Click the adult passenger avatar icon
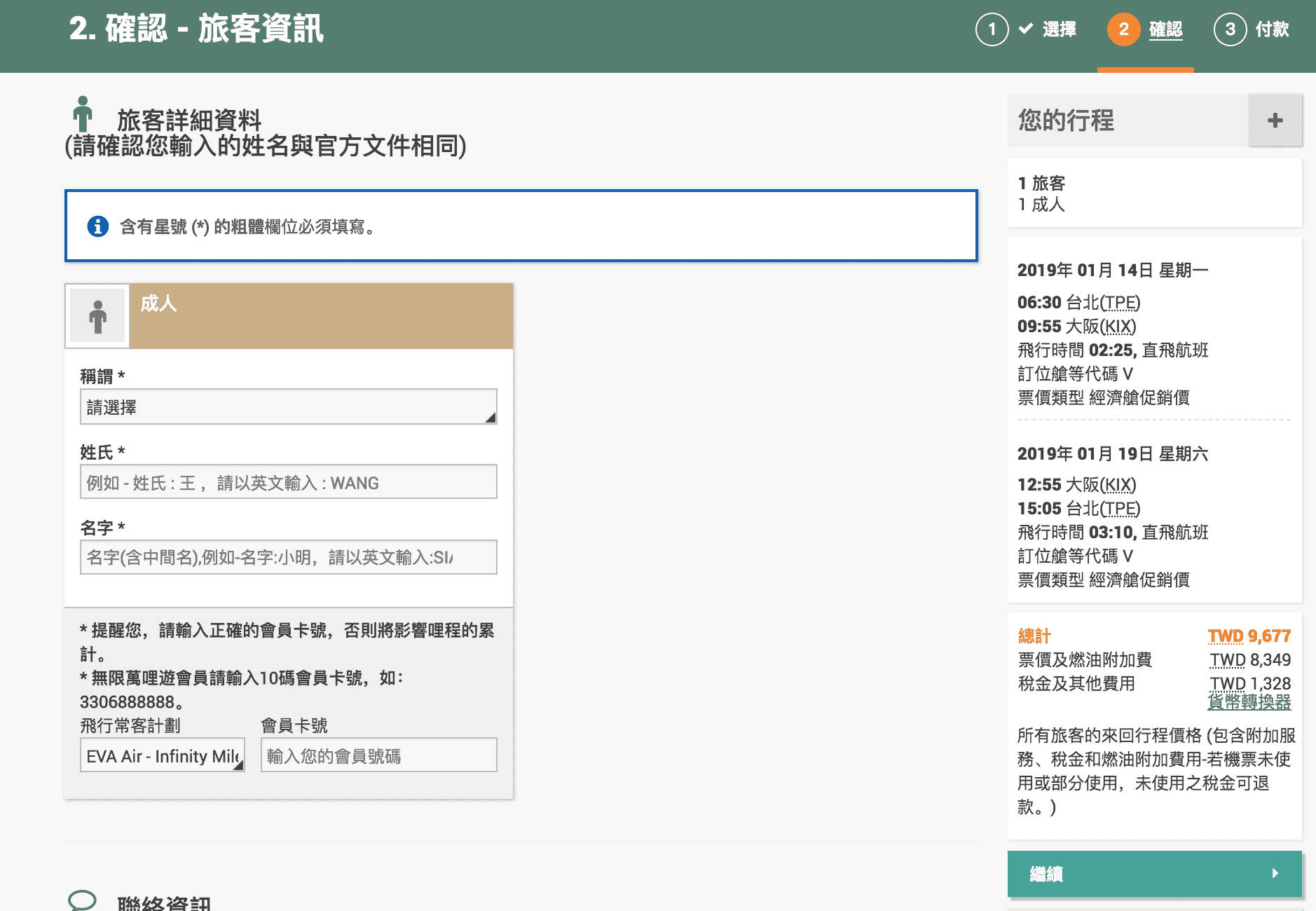Image resolution: width=1316 pixels, height=911 pixels. coord(97,317)
